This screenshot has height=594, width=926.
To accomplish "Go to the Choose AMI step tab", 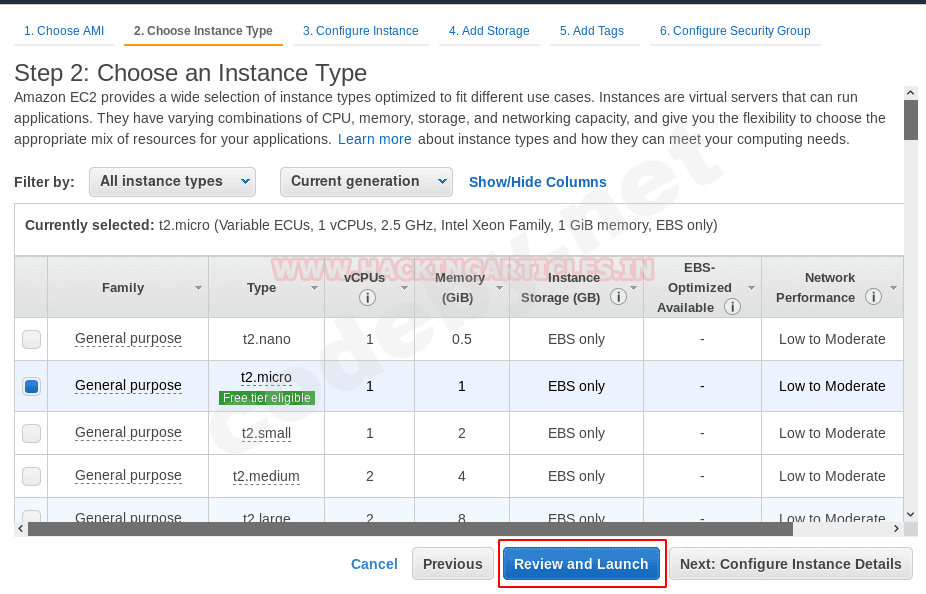I will tap(64, 31).
